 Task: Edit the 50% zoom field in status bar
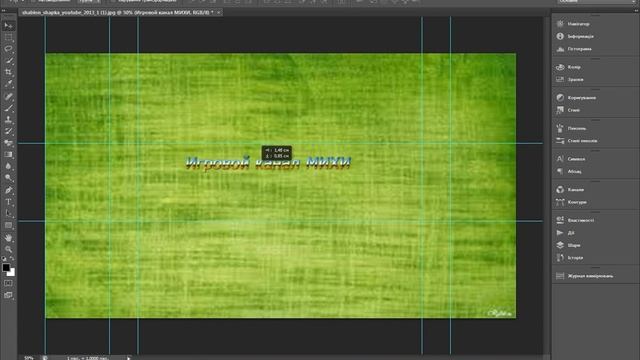[x=29, y=358]
